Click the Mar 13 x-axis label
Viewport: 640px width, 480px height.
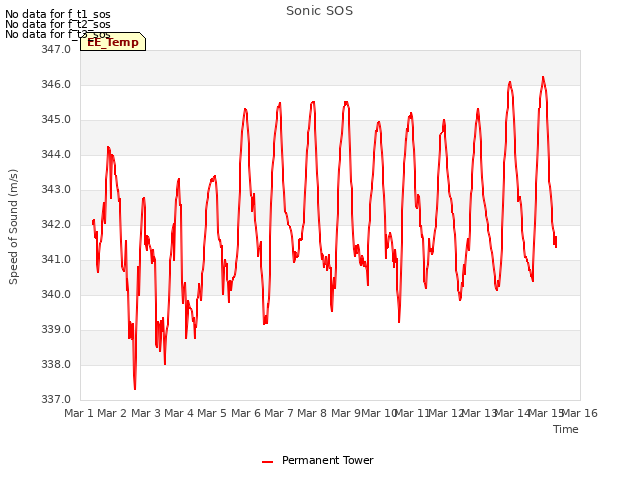(479, 413)
